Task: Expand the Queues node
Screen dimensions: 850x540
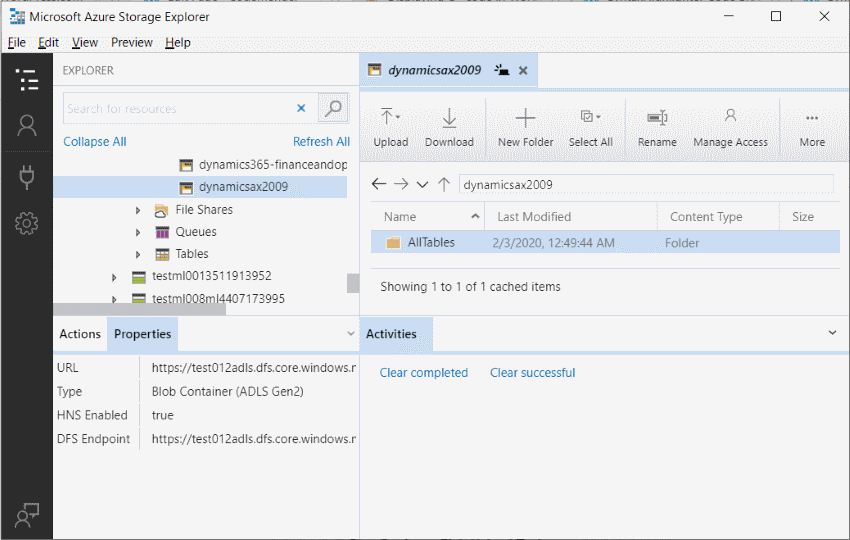Action: tap(138, 232)
